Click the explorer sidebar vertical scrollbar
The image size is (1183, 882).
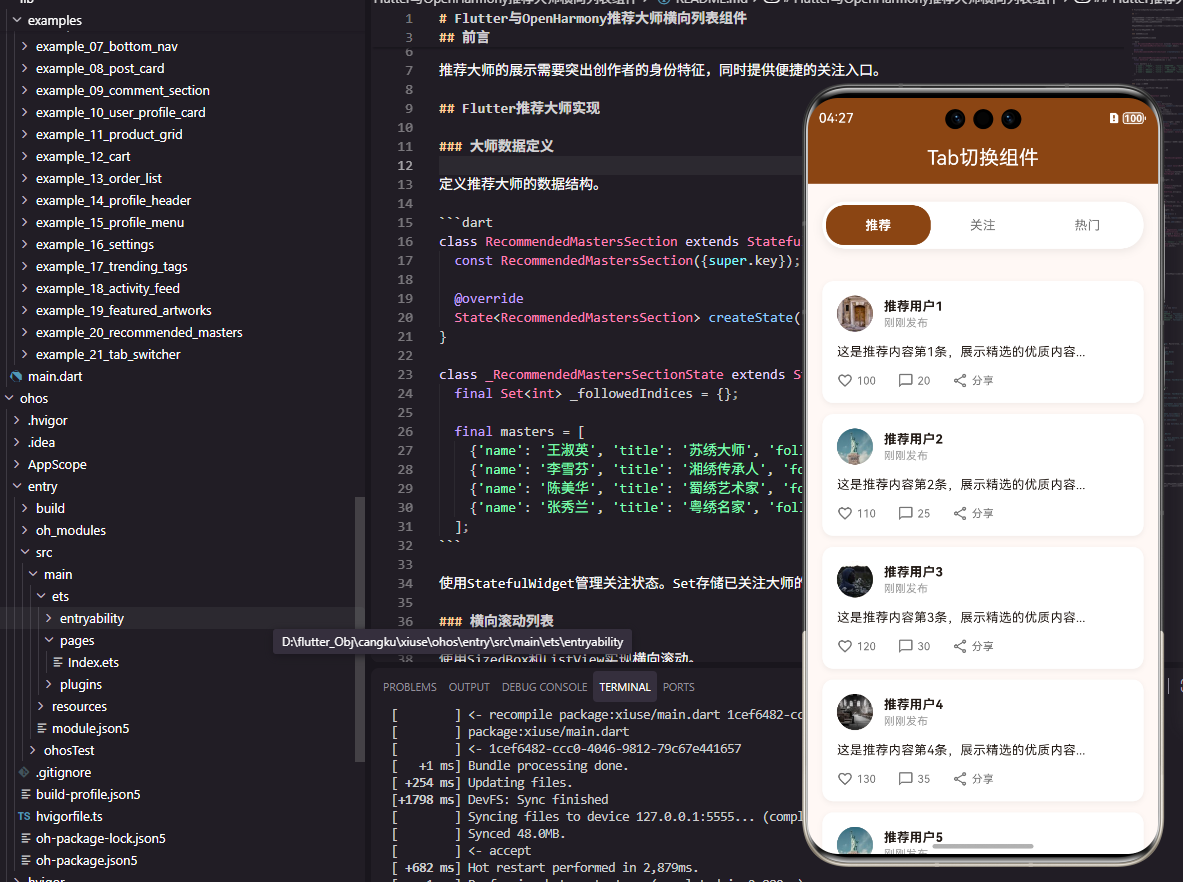tap(360, 628)
